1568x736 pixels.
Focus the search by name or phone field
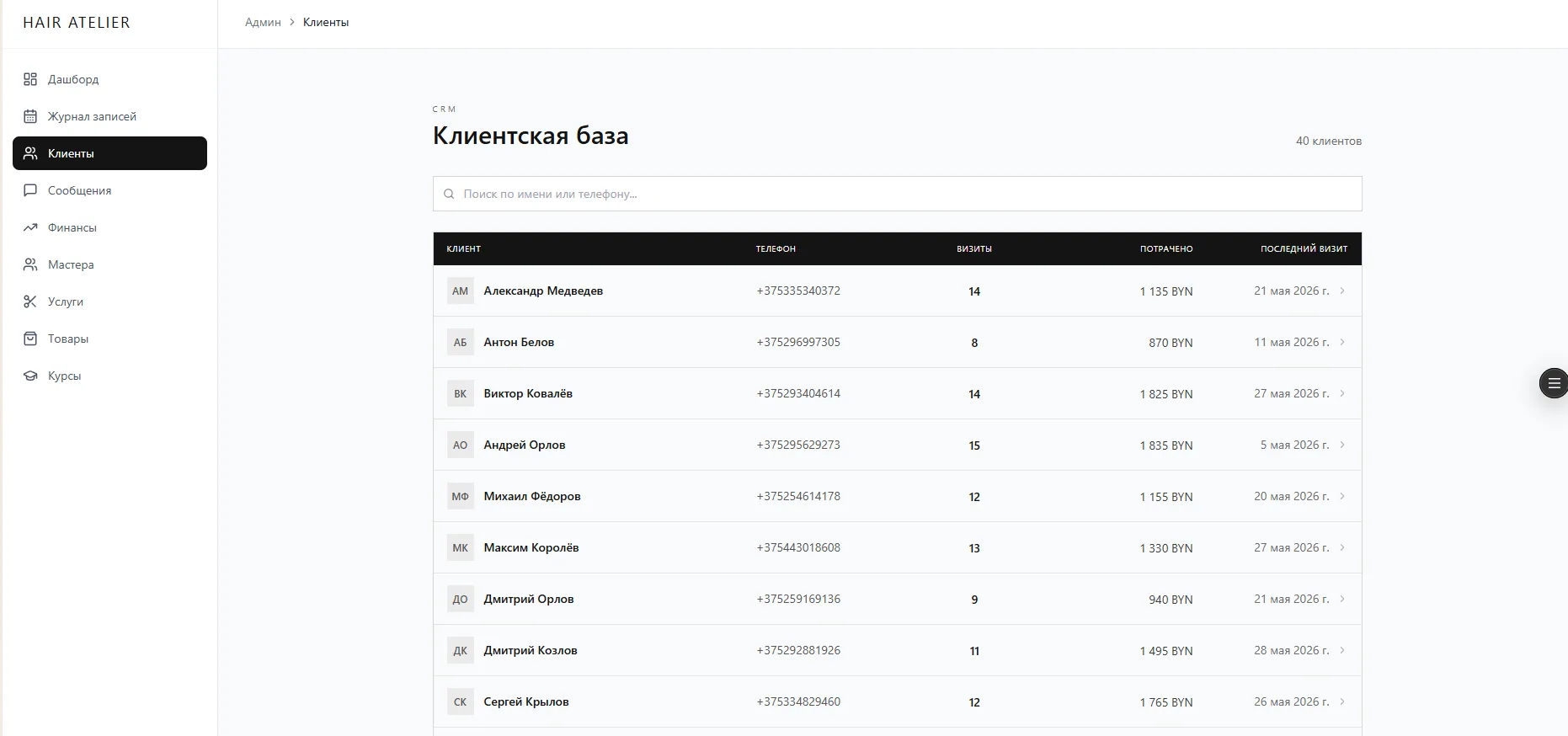click(897, 194)
